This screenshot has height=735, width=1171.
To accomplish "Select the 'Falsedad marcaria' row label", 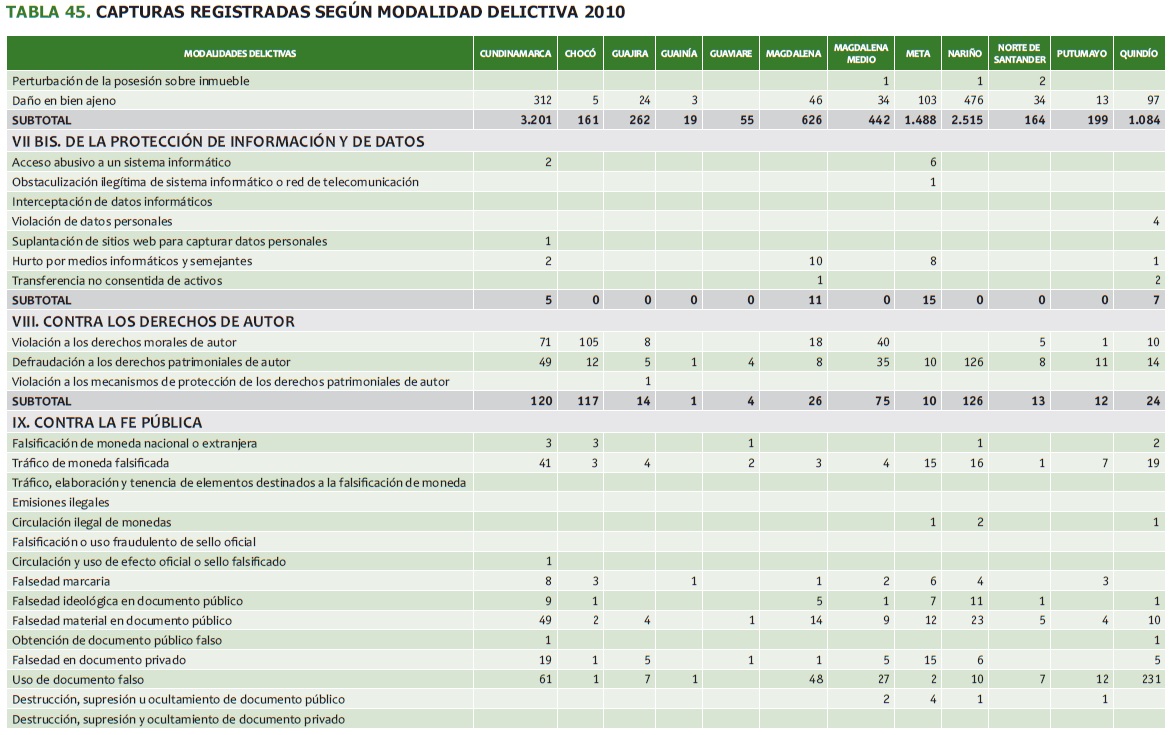I will pos(60,581).
